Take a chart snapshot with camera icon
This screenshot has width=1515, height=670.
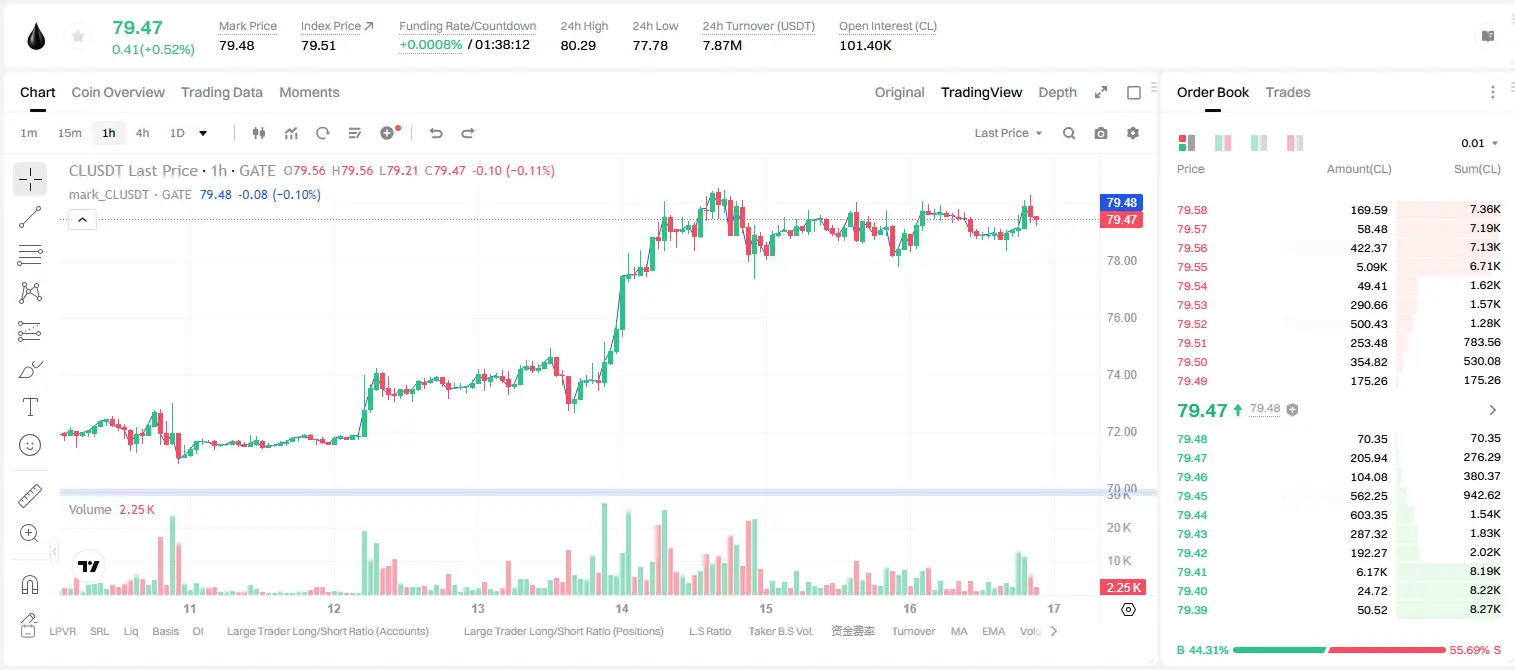(x=1101, y=133)
